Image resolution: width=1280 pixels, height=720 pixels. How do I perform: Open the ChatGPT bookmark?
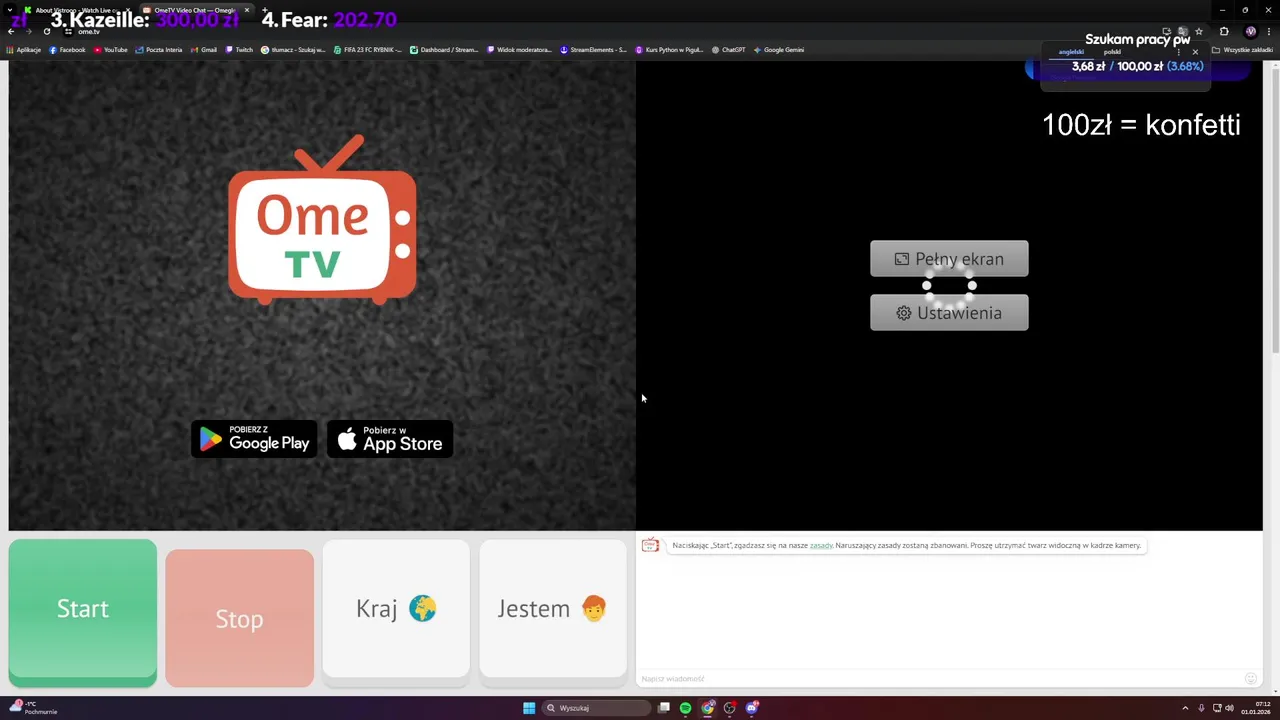pos(729,50)
